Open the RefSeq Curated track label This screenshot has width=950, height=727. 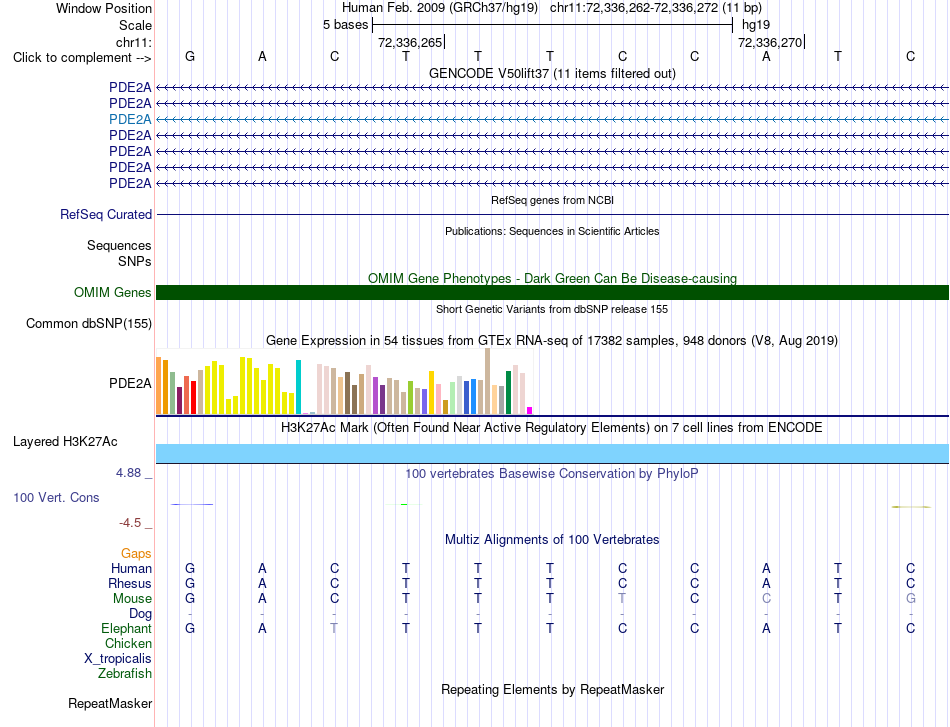pos(106,214)
